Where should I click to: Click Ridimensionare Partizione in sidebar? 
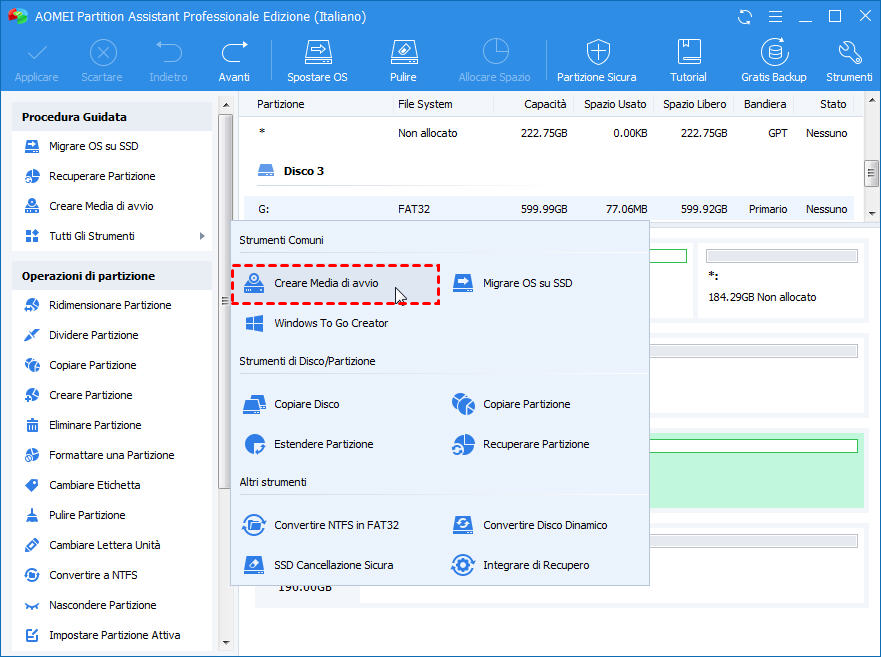point(110,305)
